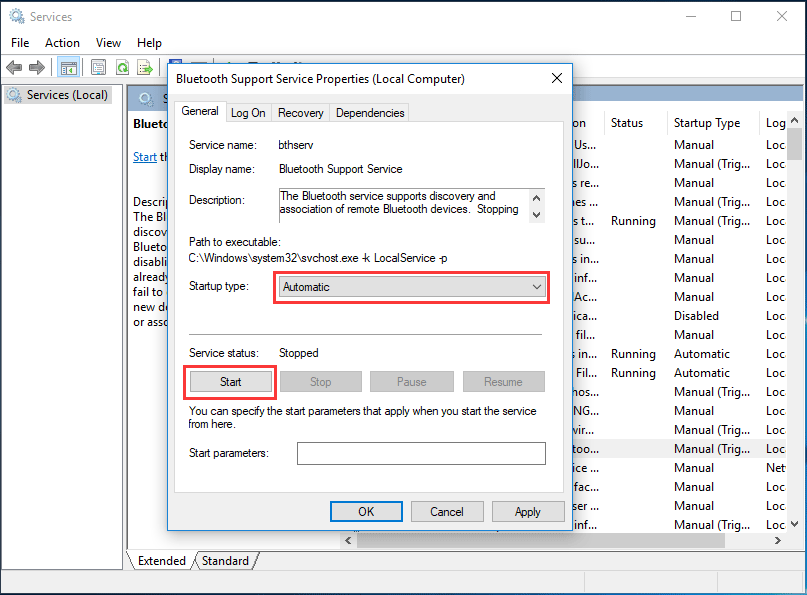Viewport: 807px width, 595px height.
Task: Close the Bluetooth Support Service Properties dialog
Action: click(x=556, y=78)
